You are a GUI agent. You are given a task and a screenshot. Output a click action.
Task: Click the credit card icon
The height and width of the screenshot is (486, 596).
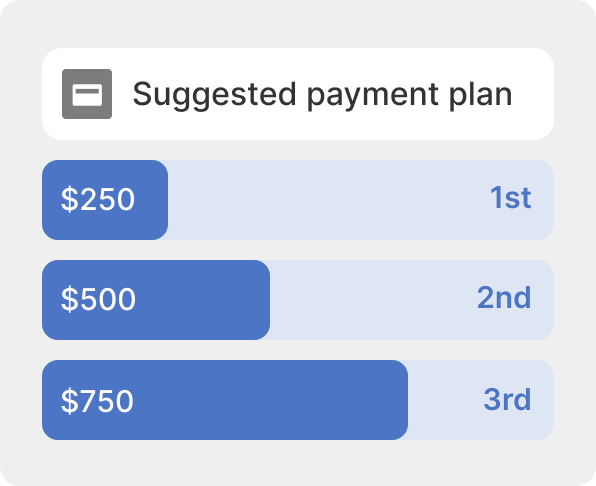click(87, 94)
